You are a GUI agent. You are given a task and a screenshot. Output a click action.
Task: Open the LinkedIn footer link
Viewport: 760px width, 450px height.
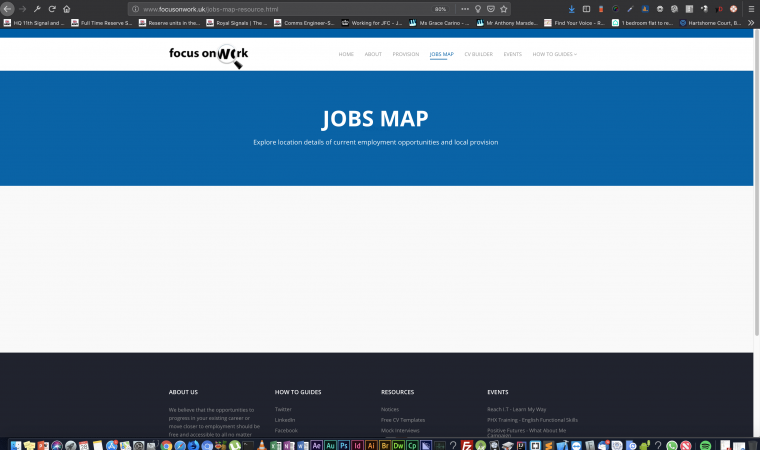pyautogui.click(x=285, y=420)
